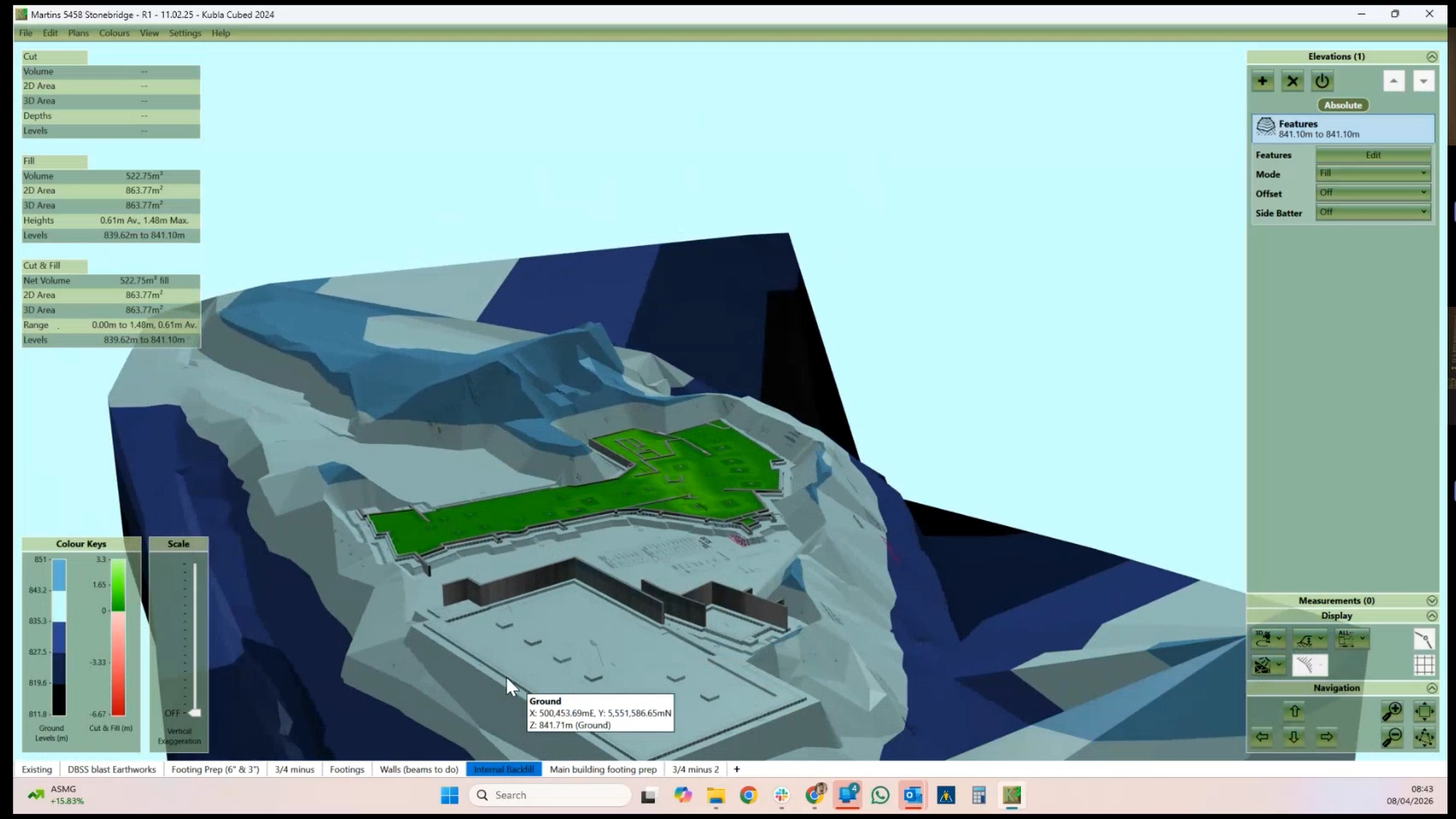Pan view right with right arrow

[x=1326, y=737]
